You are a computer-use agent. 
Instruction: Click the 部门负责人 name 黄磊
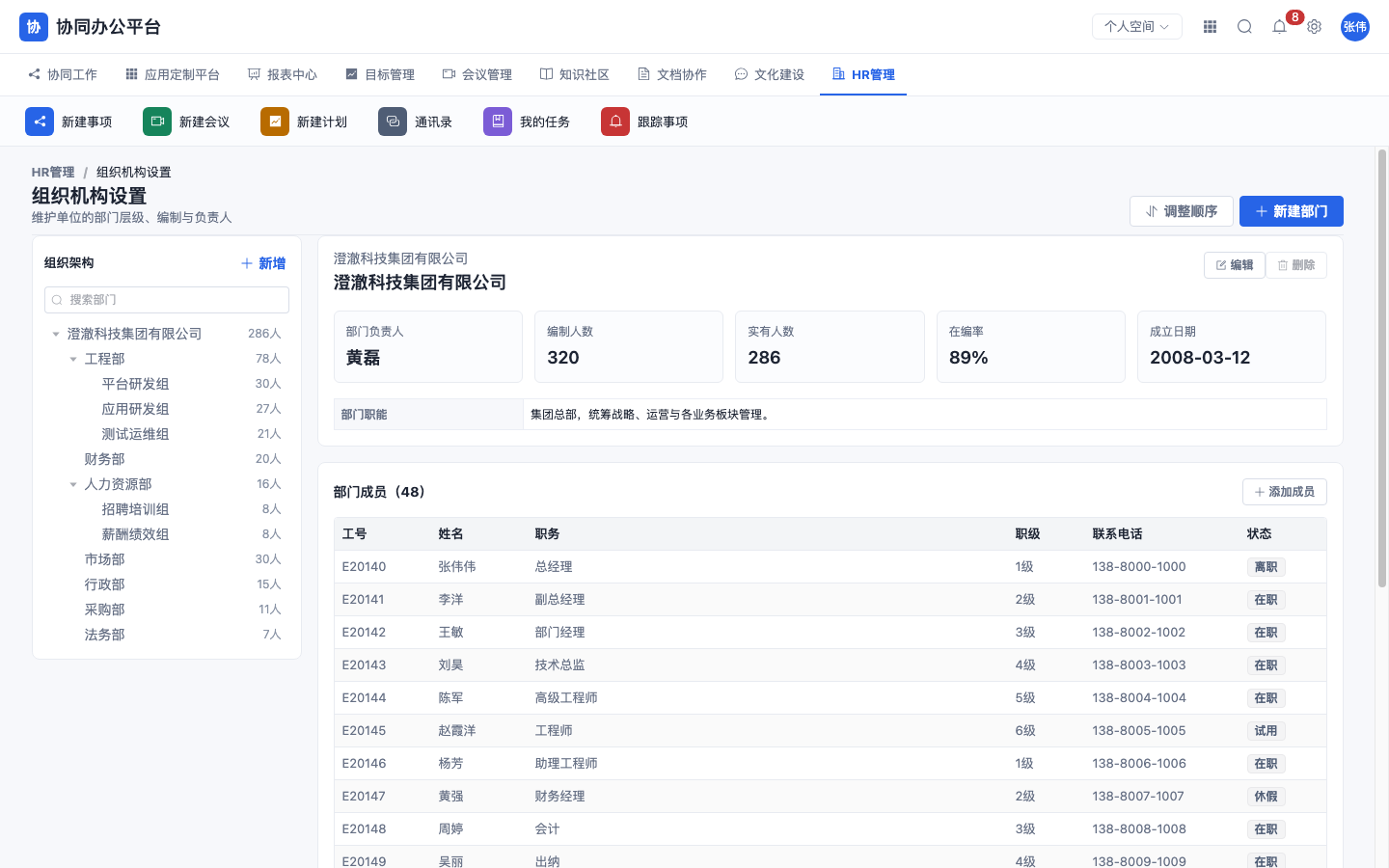click(x=363, y=358)
